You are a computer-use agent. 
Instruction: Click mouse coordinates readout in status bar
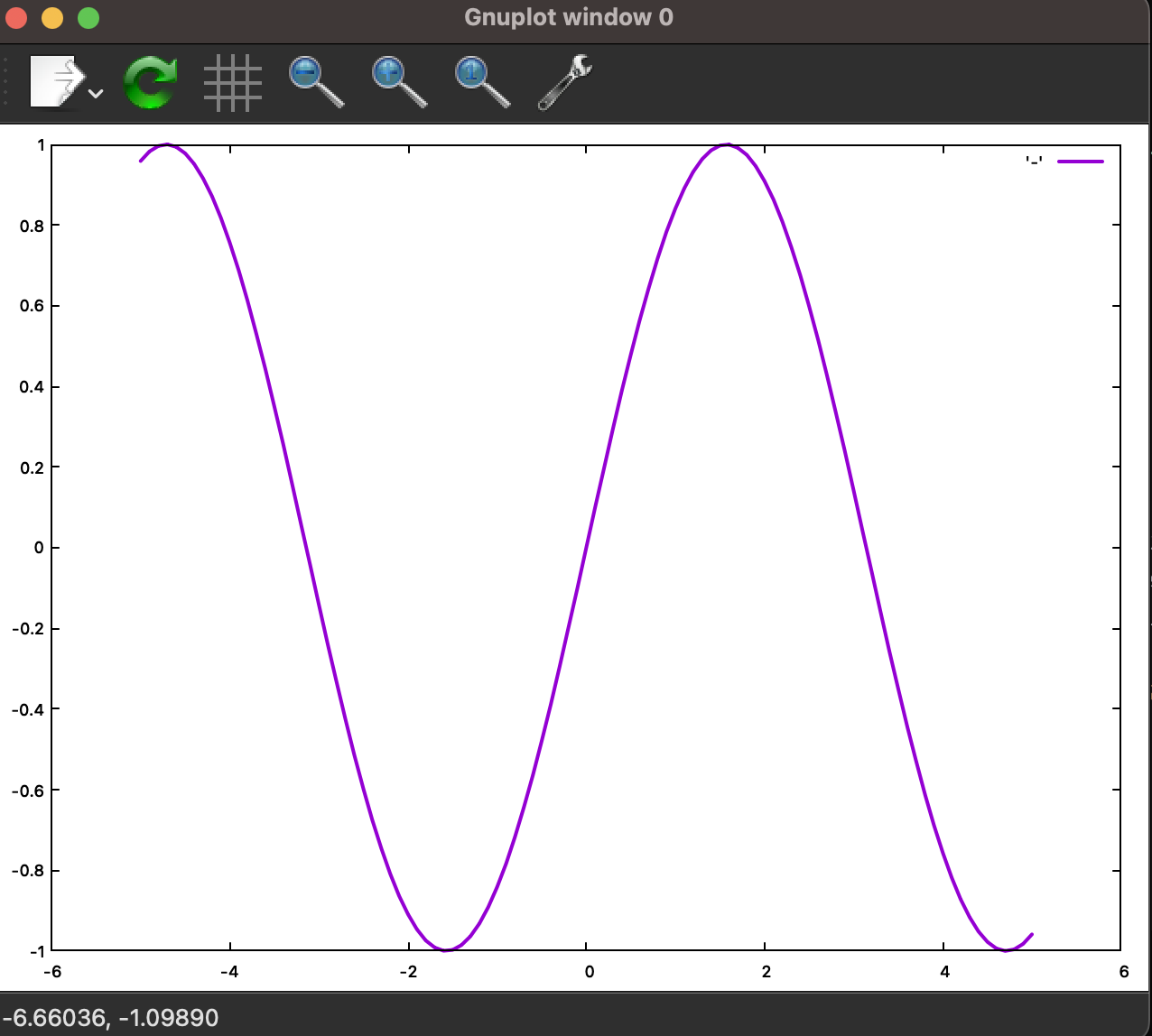109,1018
